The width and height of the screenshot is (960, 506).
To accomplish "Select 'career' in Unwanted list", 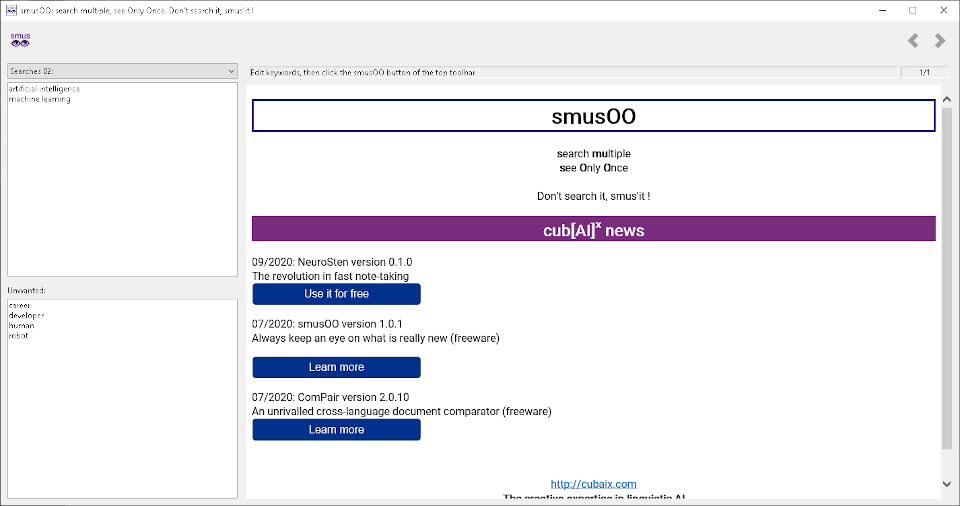I will click(19, 305).
